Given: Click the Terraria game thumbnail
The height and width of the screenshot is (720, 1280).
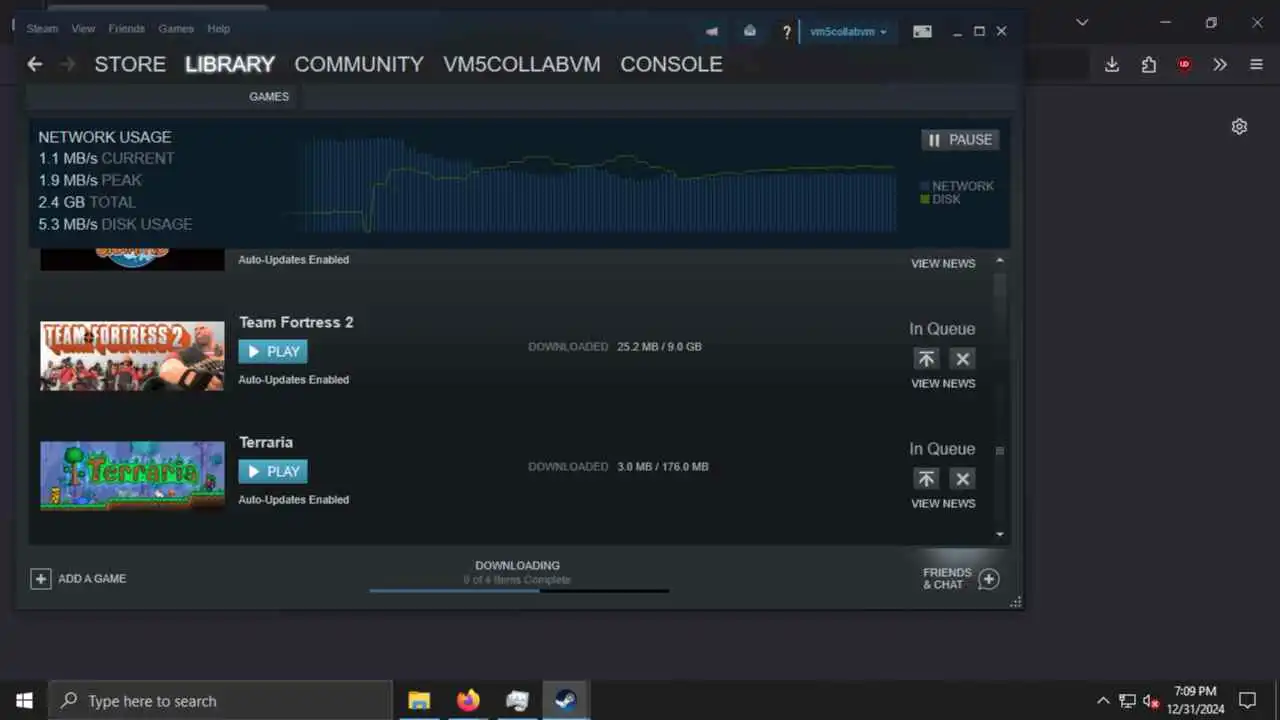Looking at the screenshot, I should 132,476.
